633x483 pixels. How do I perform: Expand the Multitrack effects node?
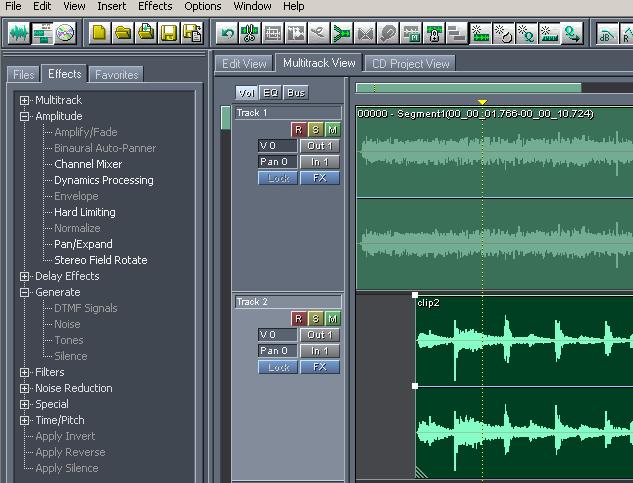(x=25, y=100)
